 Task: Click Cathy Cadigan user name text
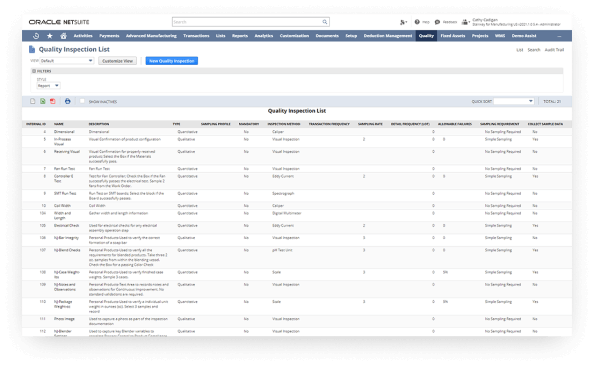point(485,20)
